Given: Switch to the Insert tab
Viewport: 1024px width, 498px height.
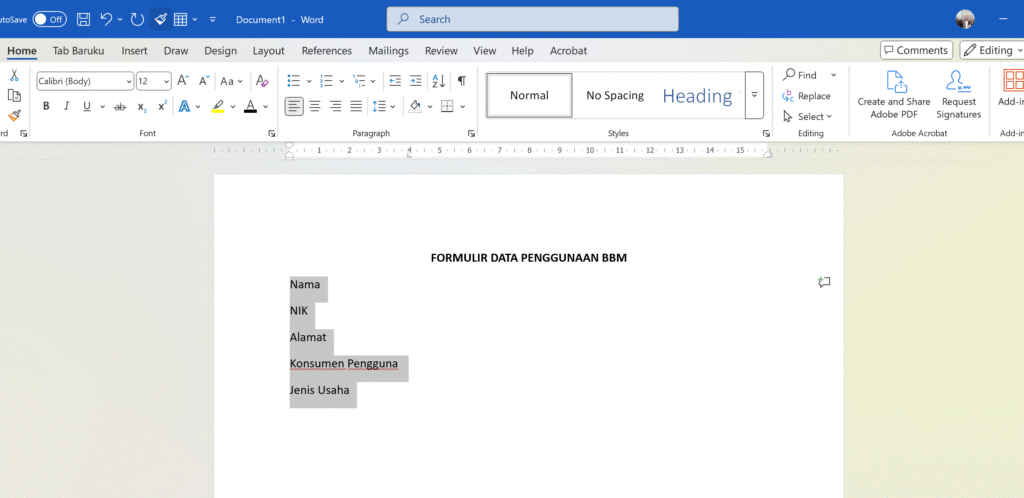Looking at the screenshot, I should click(x=135, y=50).
